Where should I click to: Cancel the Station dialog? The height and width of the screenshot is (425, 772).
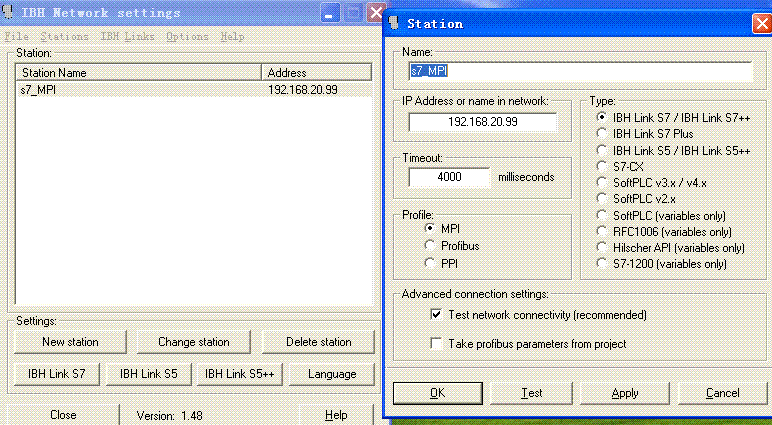tap(722, 393)
